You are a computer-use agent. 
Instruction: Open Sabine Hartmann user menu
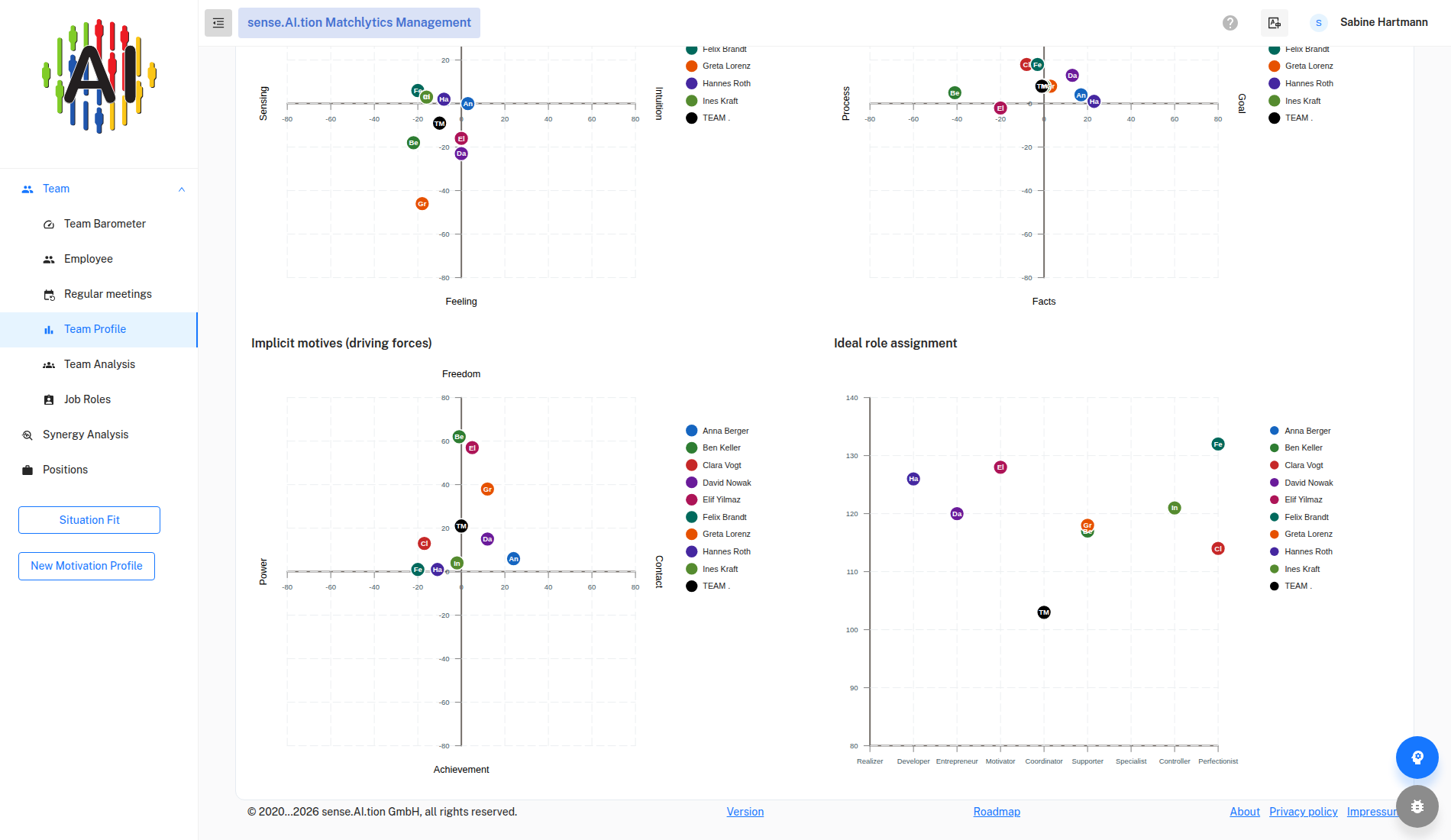1384,22
